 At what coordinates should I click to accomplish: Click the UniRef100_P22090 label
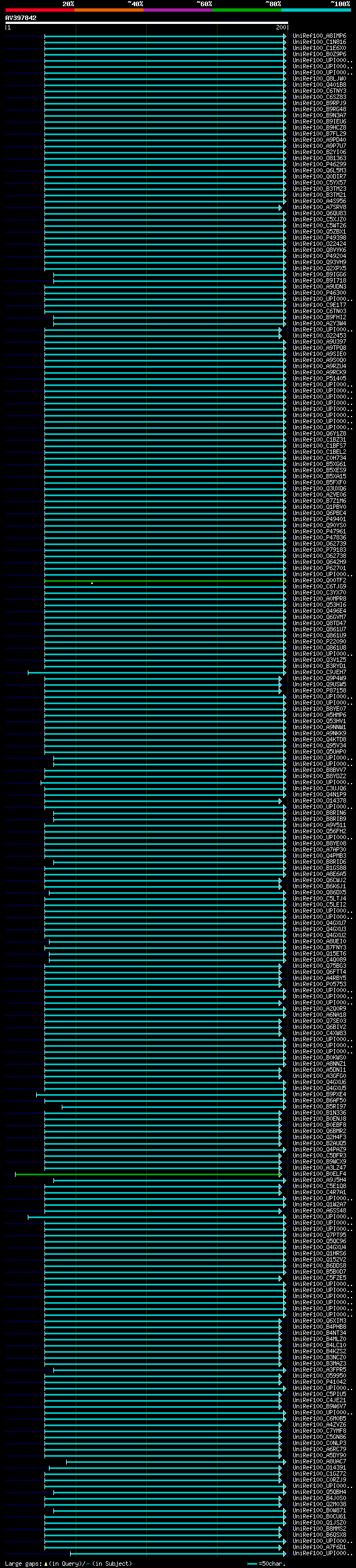pyautogui.click(x=319, y=641)
